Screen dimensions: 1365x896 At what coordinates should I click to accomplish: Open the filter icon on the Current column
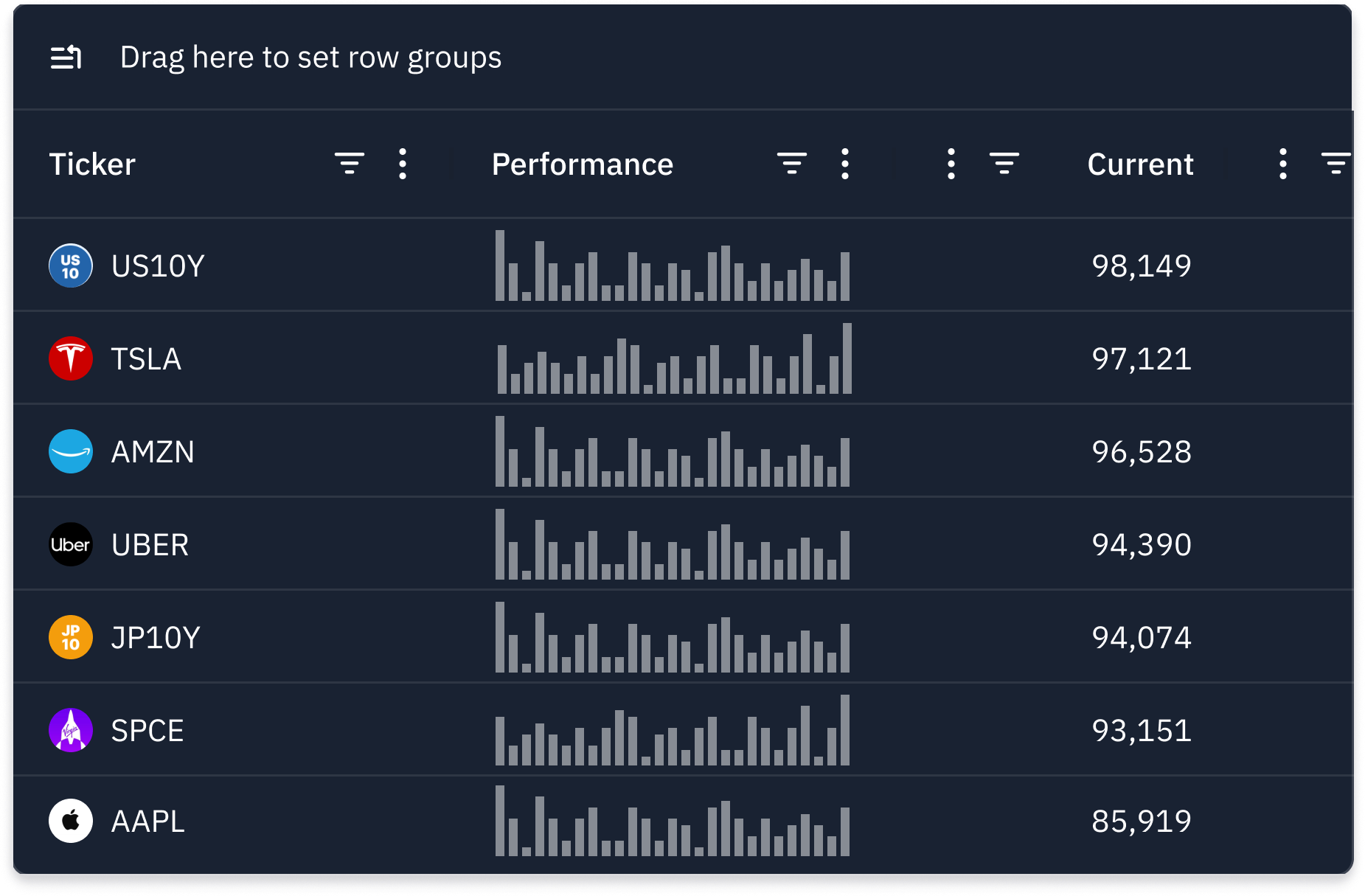tap(1335, 164)
